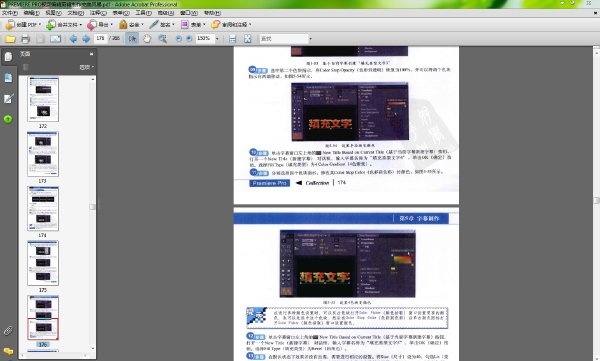Open the Comments speech-bubble panel icon
Image resolution: width=600 pixels, height=361 pixels.
(8, 351)
